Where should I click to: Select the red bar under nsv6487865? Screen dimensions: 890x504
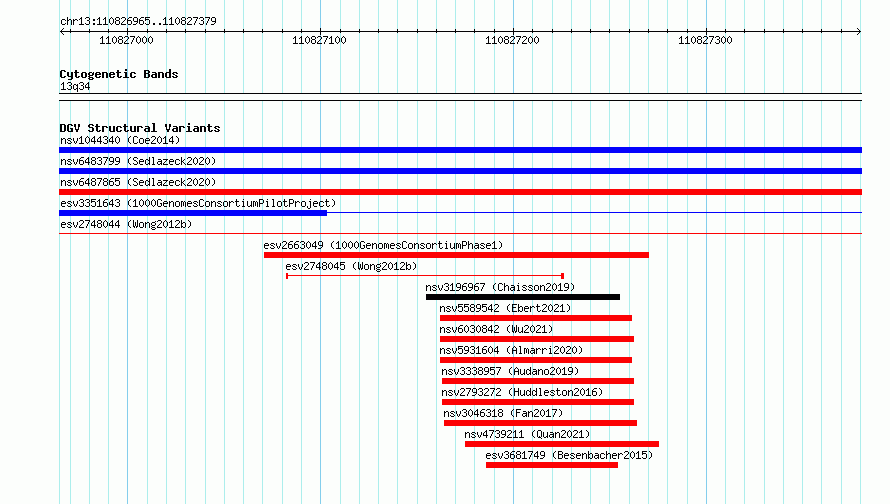point(460,192)
